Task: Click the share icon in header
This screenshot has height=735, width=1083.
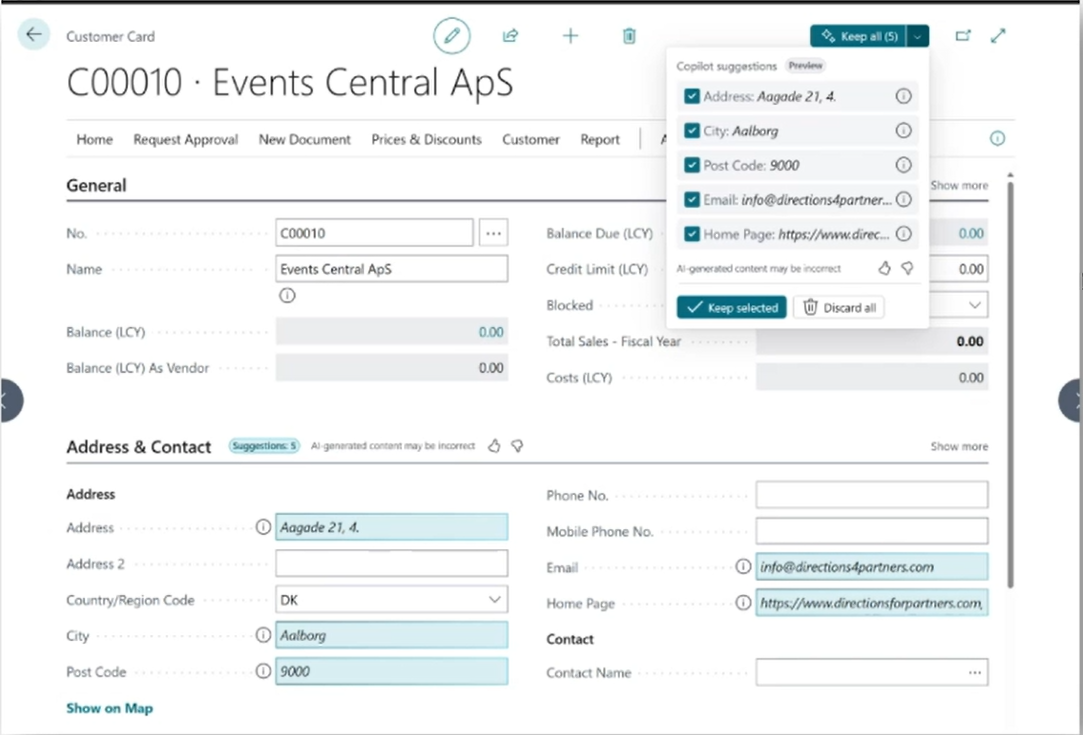Action: pos(511,36)
